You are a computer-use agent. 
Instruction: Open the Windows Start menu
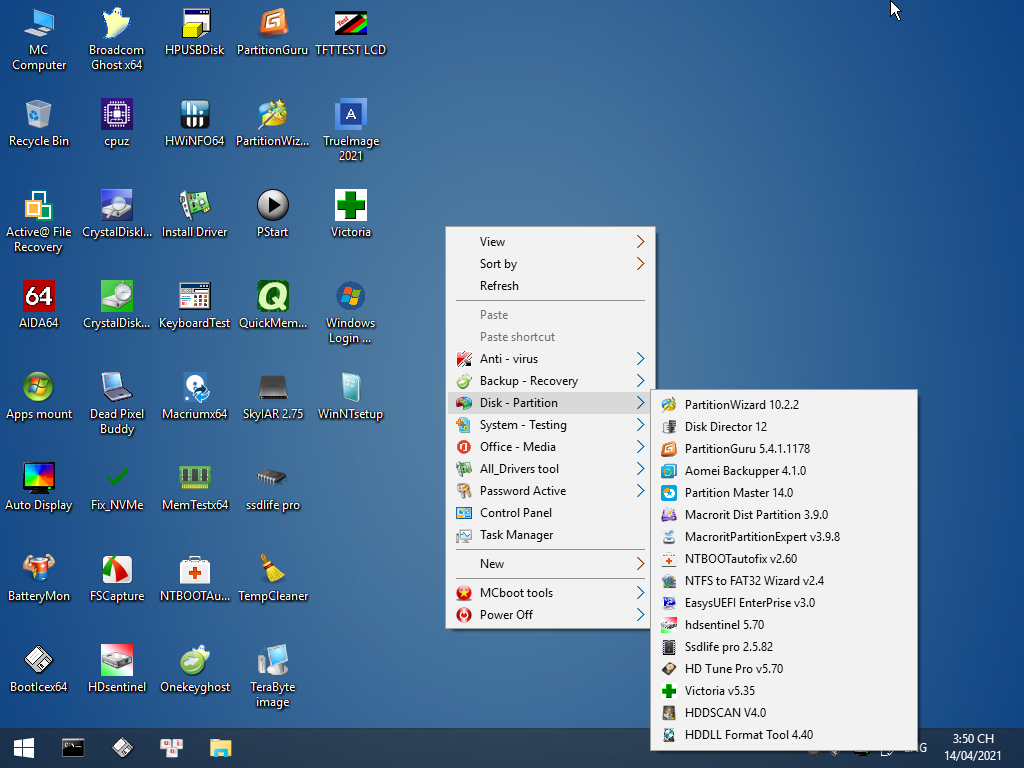pos(24,748)
